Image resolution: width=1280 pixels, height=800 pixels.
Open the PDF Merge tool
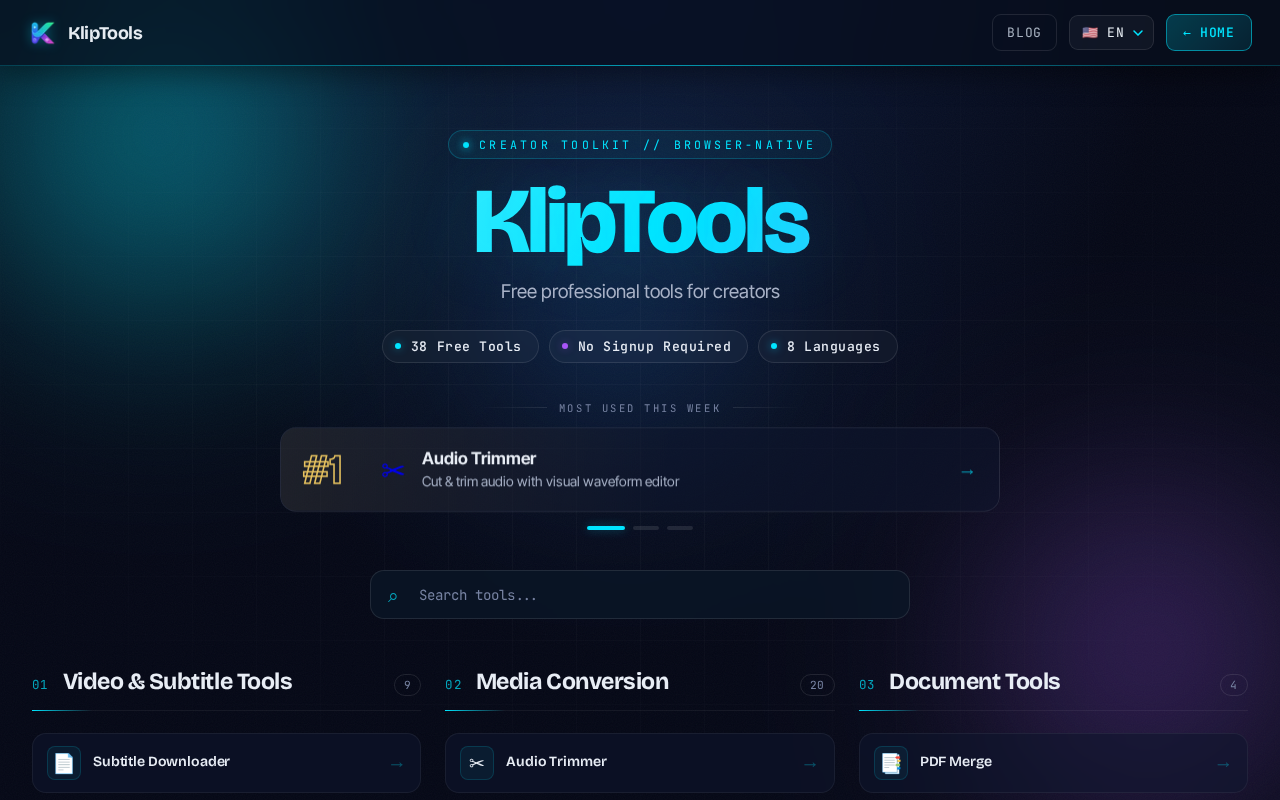pos(1053,763)
